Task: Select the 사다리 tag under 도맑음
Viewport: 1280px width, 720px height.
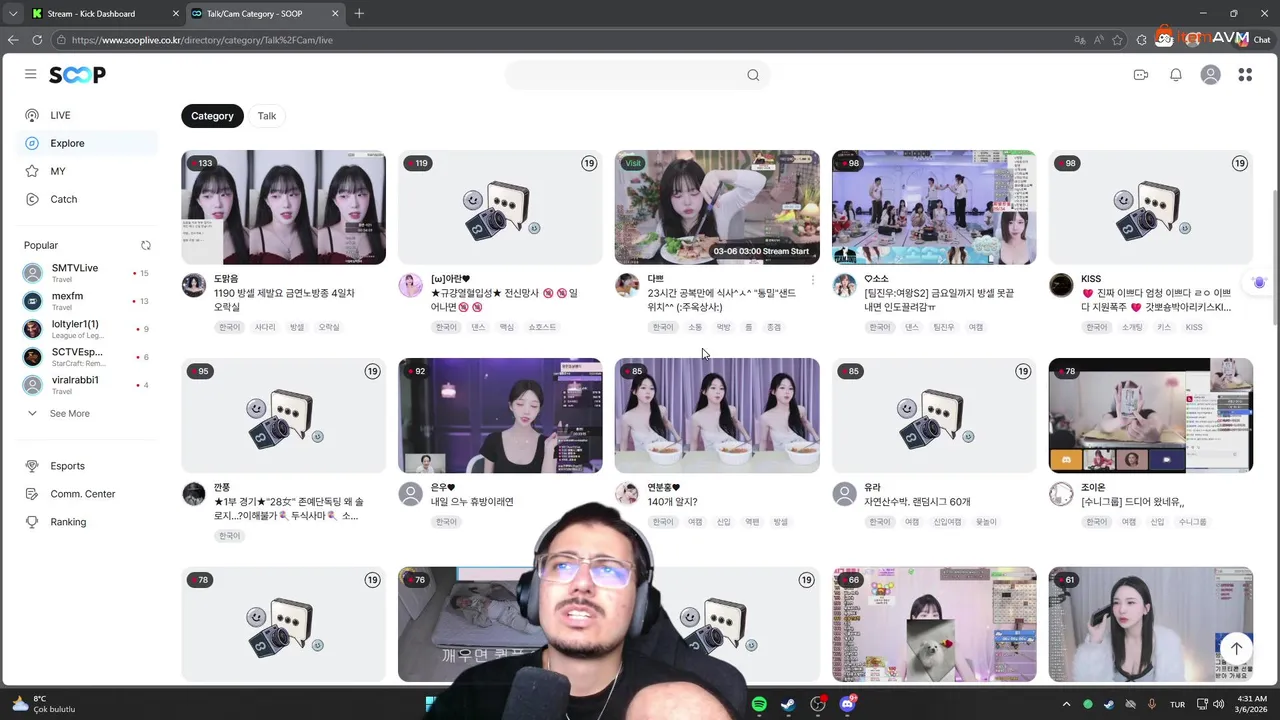Action: tap(265, 327)
